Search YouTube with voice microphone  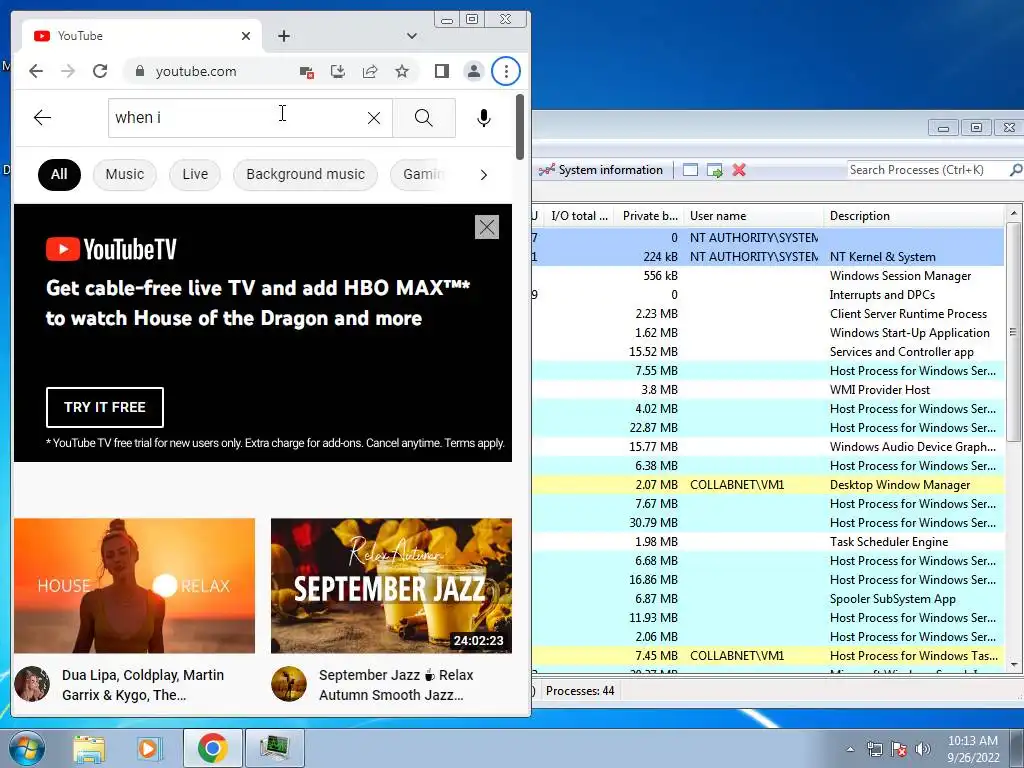tap(483, 118)
